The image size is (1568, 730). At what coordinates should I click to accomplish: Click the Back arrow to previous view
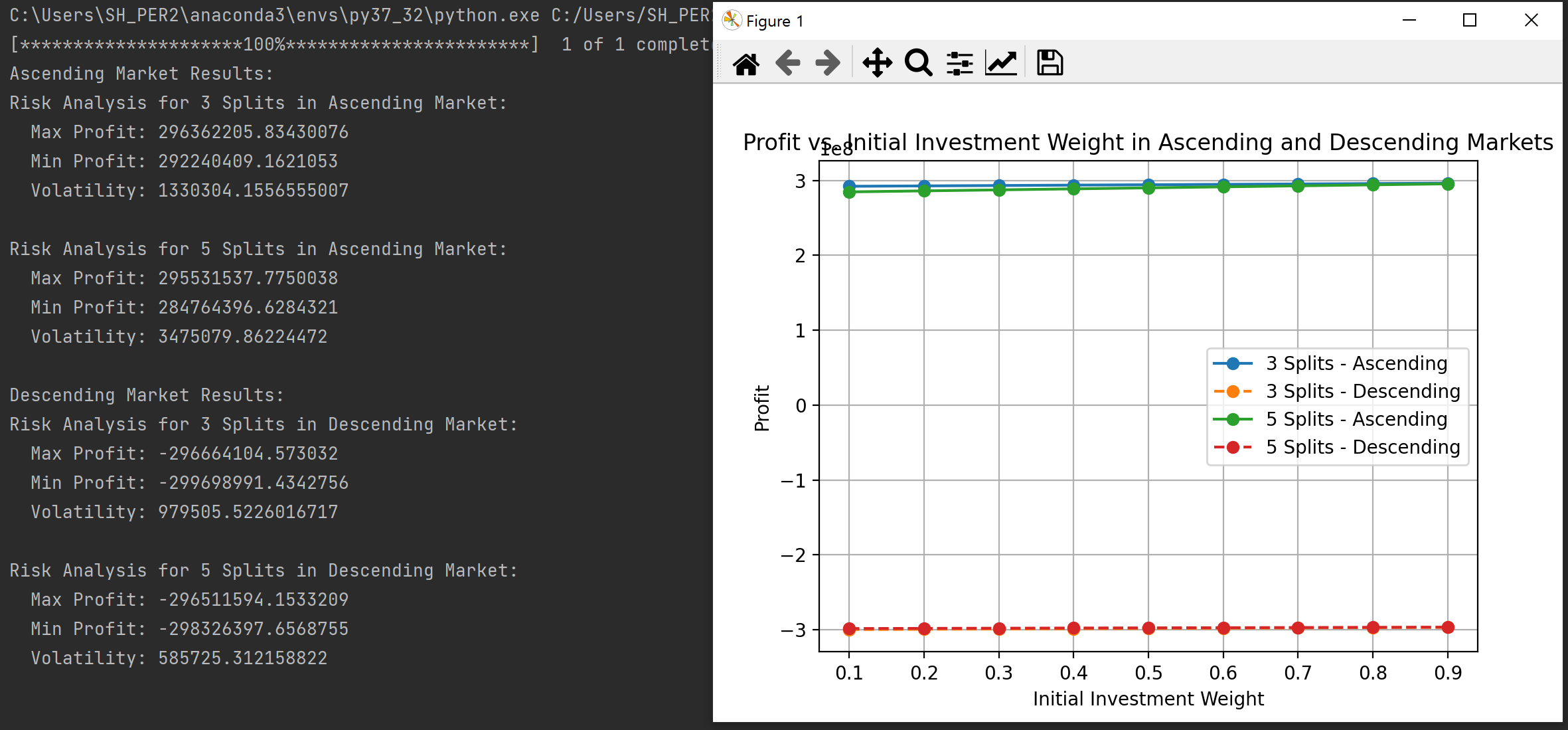coord(787,64)
